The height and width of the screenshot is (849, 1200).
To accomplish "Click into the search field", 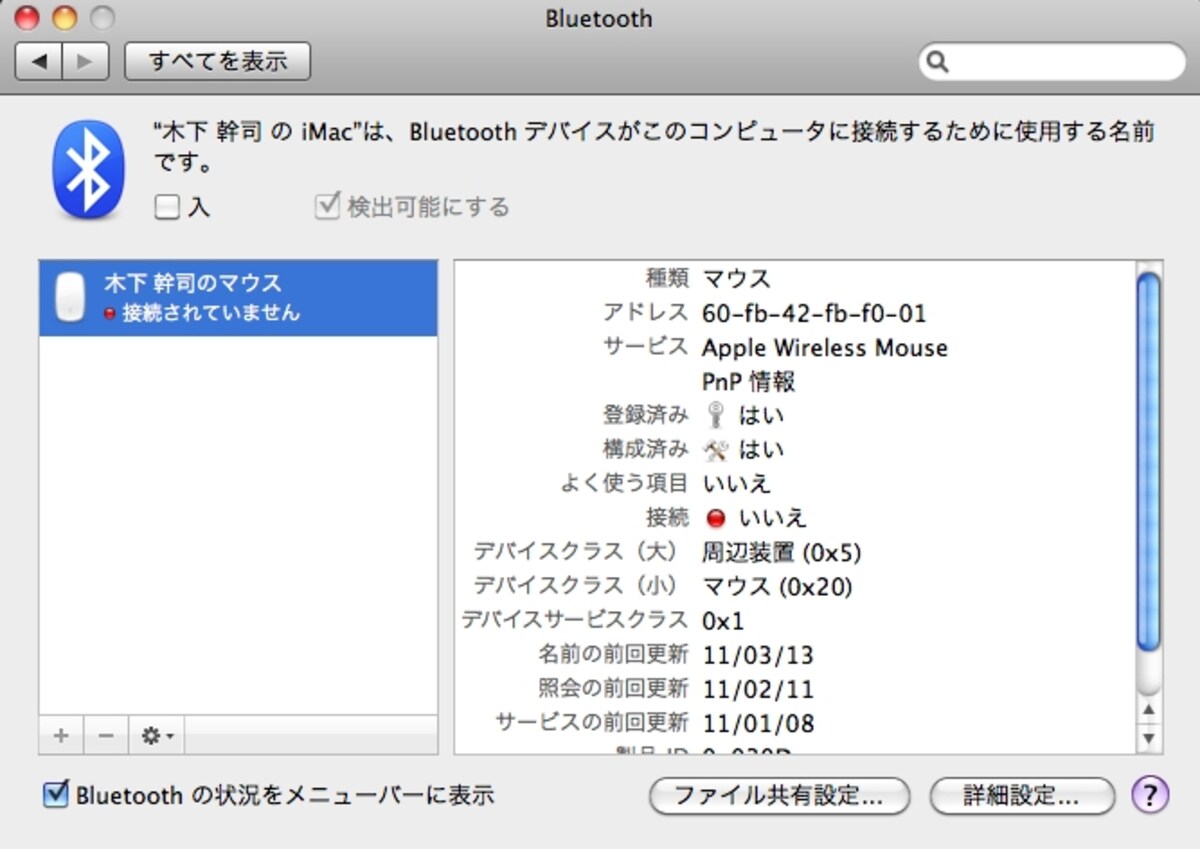I will point(1052,62).
